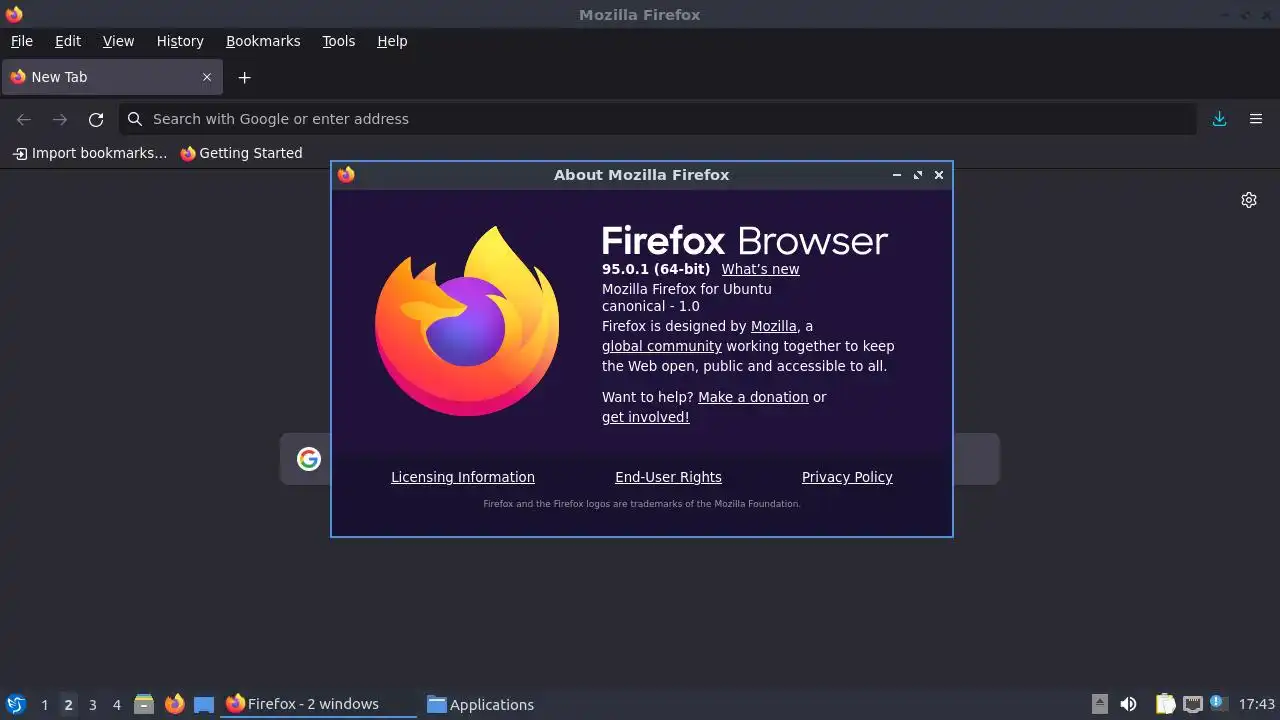Switch to workspace 4
Viewport: 1280px width, 720px height.
click(116, 705)
